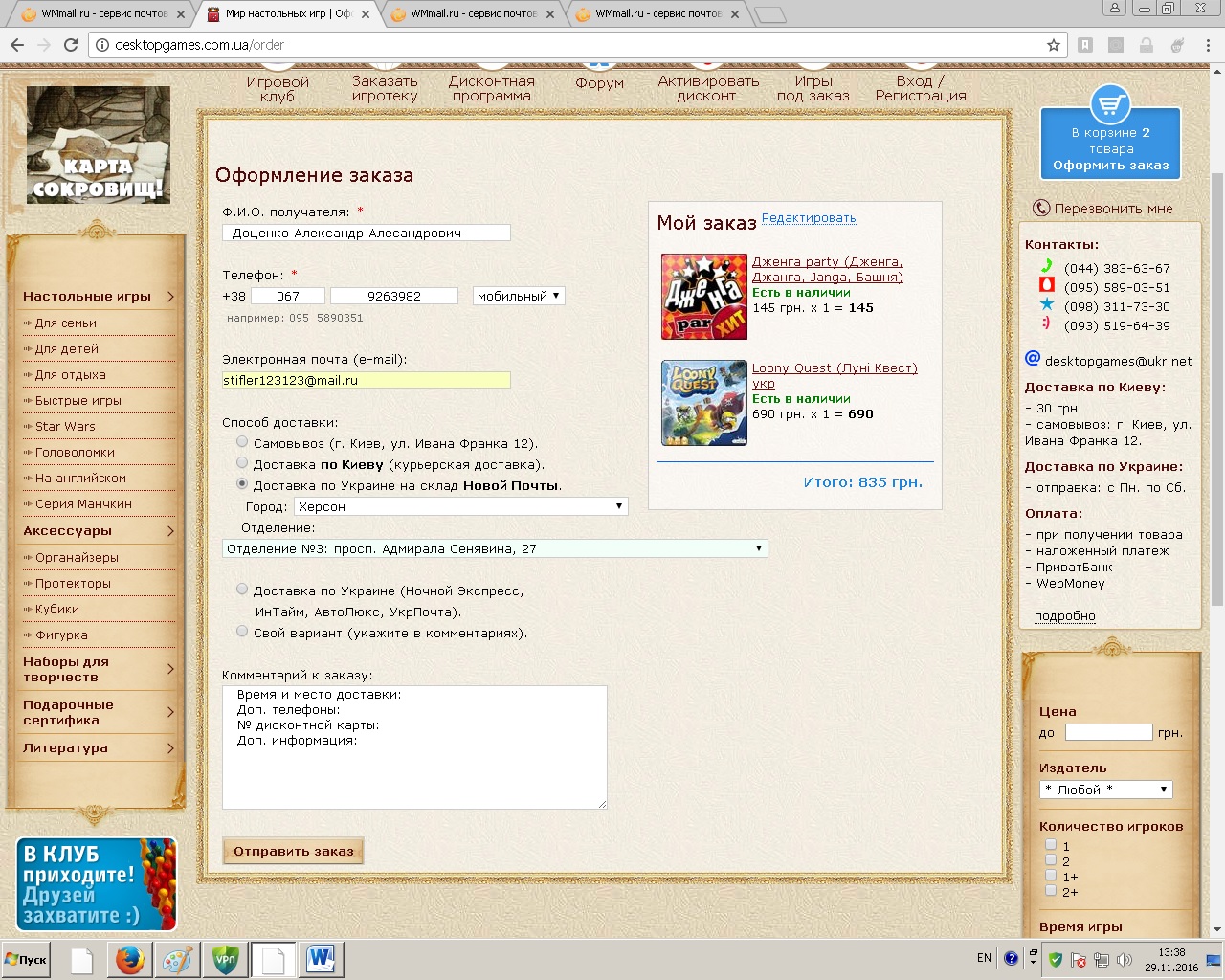The width and height of the screenshot is (1225, 980).
Task: Click the Ф.И.О. получателя input field
Action: pyautogui.click(x=367, y=233)
